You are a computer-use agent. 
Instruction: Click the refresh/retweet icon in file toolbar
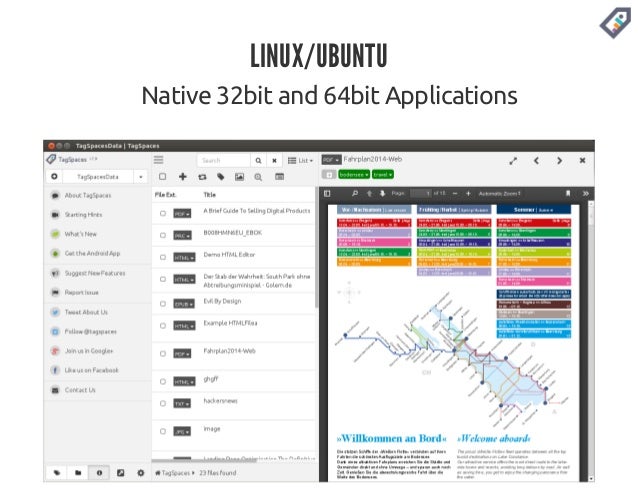[x=202, y=177]
